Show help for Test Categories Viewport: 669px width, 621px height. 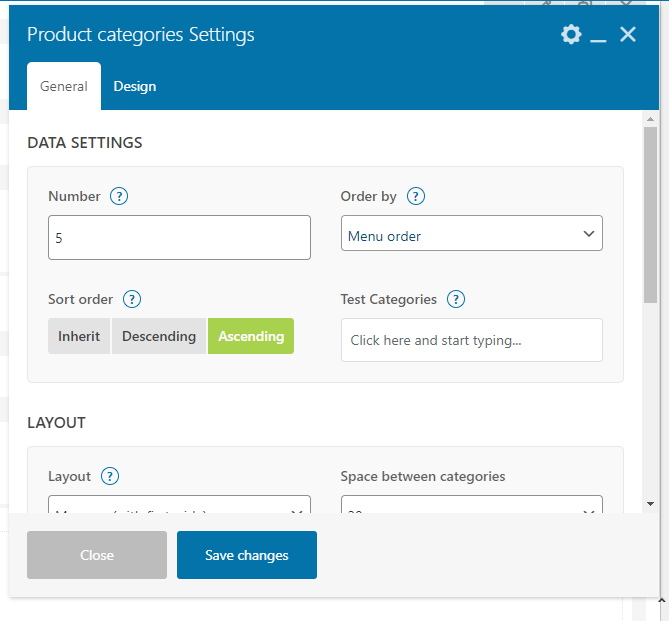click(456, 299)
